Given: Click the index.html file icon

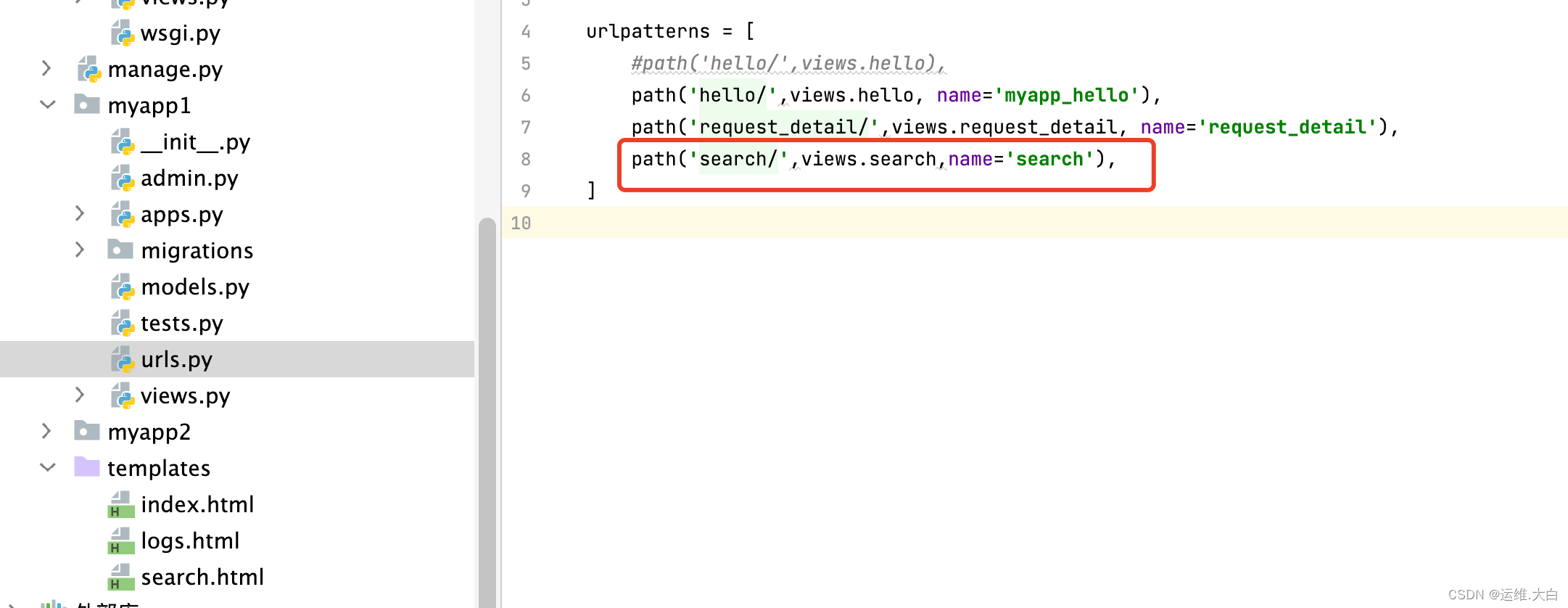Looking at the screenshot, I should point(121,505).
